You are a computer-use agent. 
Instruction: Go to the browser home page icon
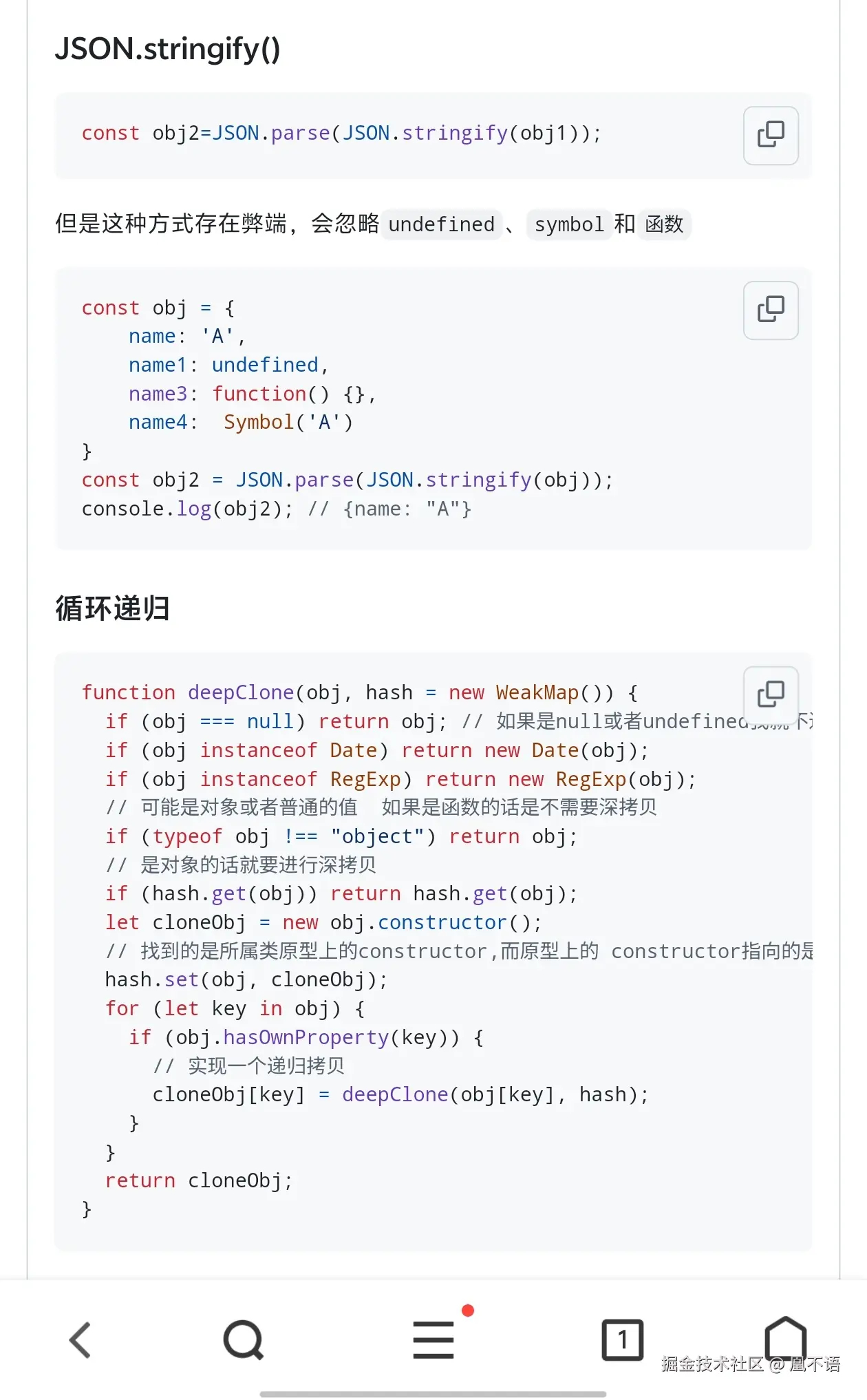[786, 1338]
